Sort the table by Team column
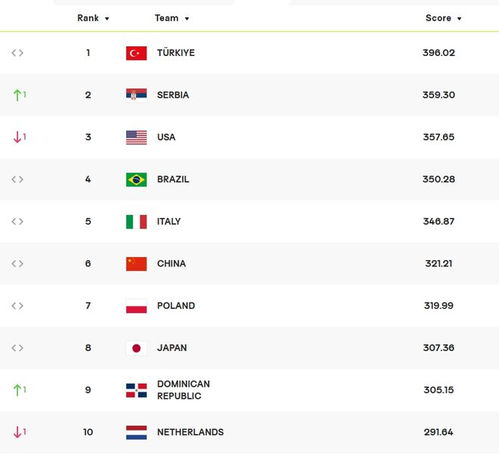 point(172,18)
